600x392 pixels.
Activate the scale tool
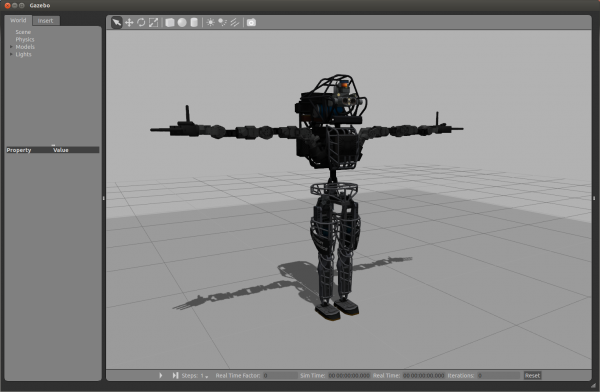tap(153, 23)
